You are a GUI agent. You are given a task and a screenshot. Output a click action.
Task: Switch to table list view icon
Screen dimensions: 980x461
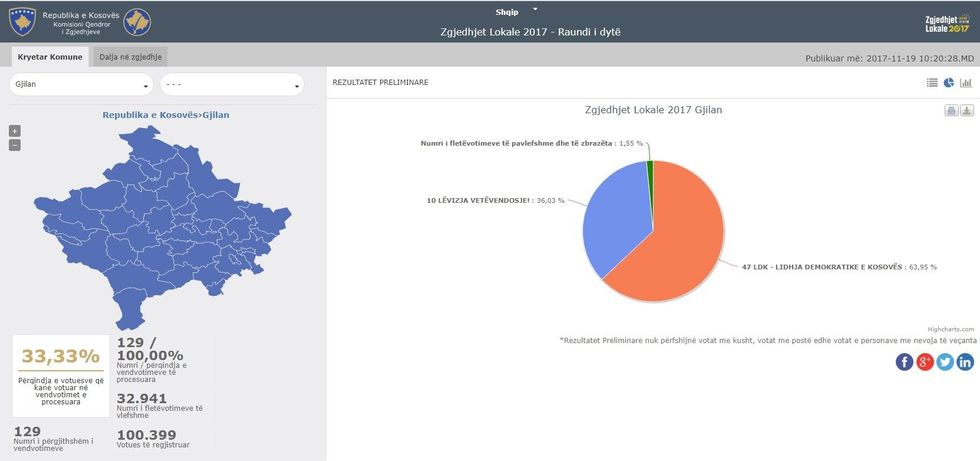tap(932, 83)
